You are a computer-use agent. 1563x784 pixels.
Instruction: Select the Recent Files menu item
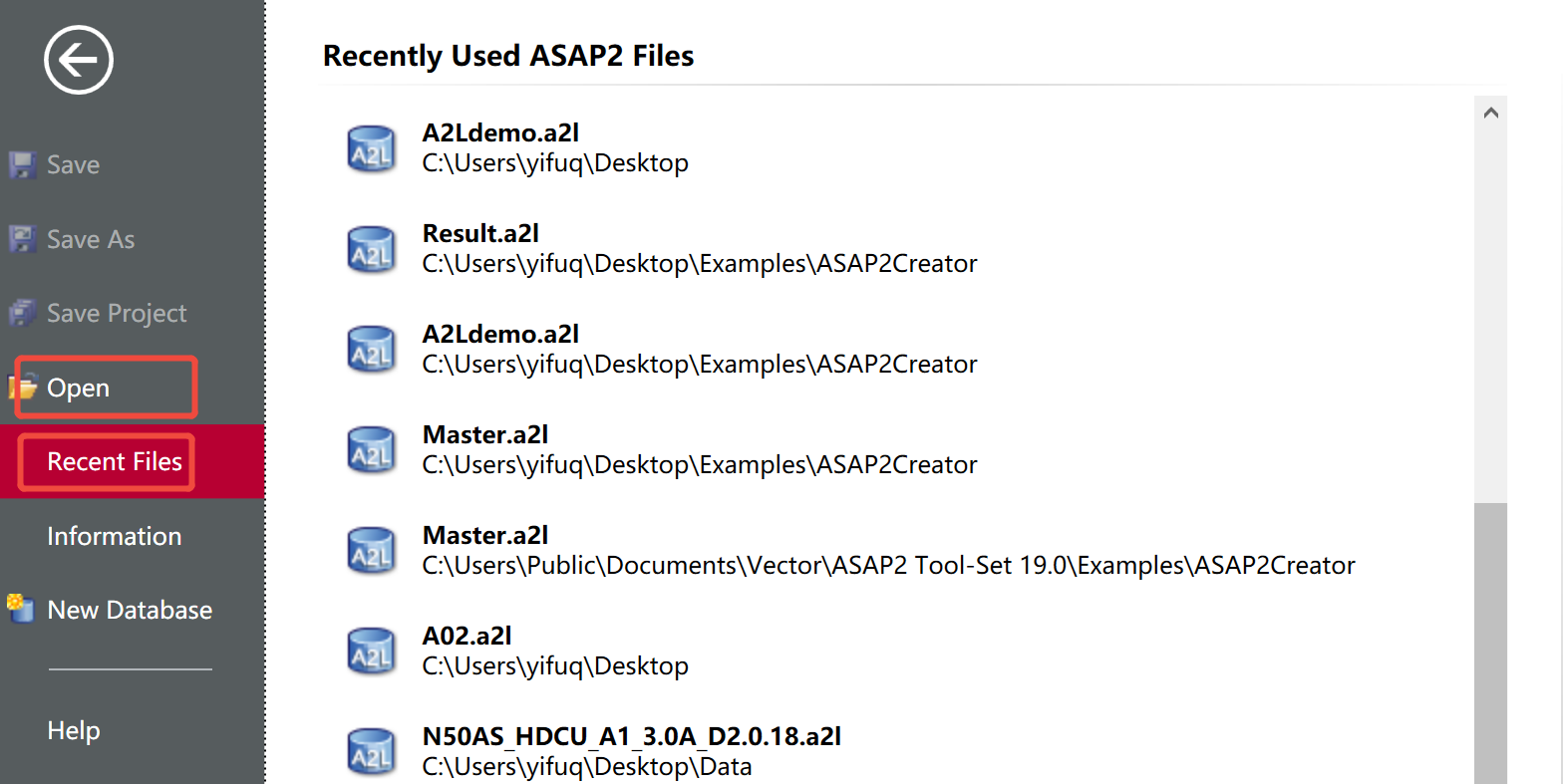point(115,462)
